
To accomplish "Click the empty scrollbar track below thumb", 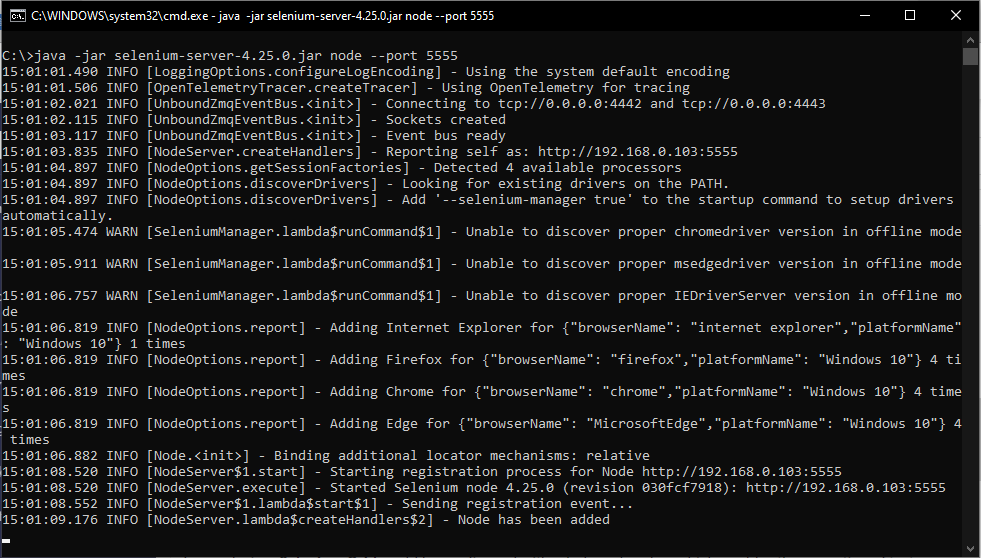I will [970, 300].
